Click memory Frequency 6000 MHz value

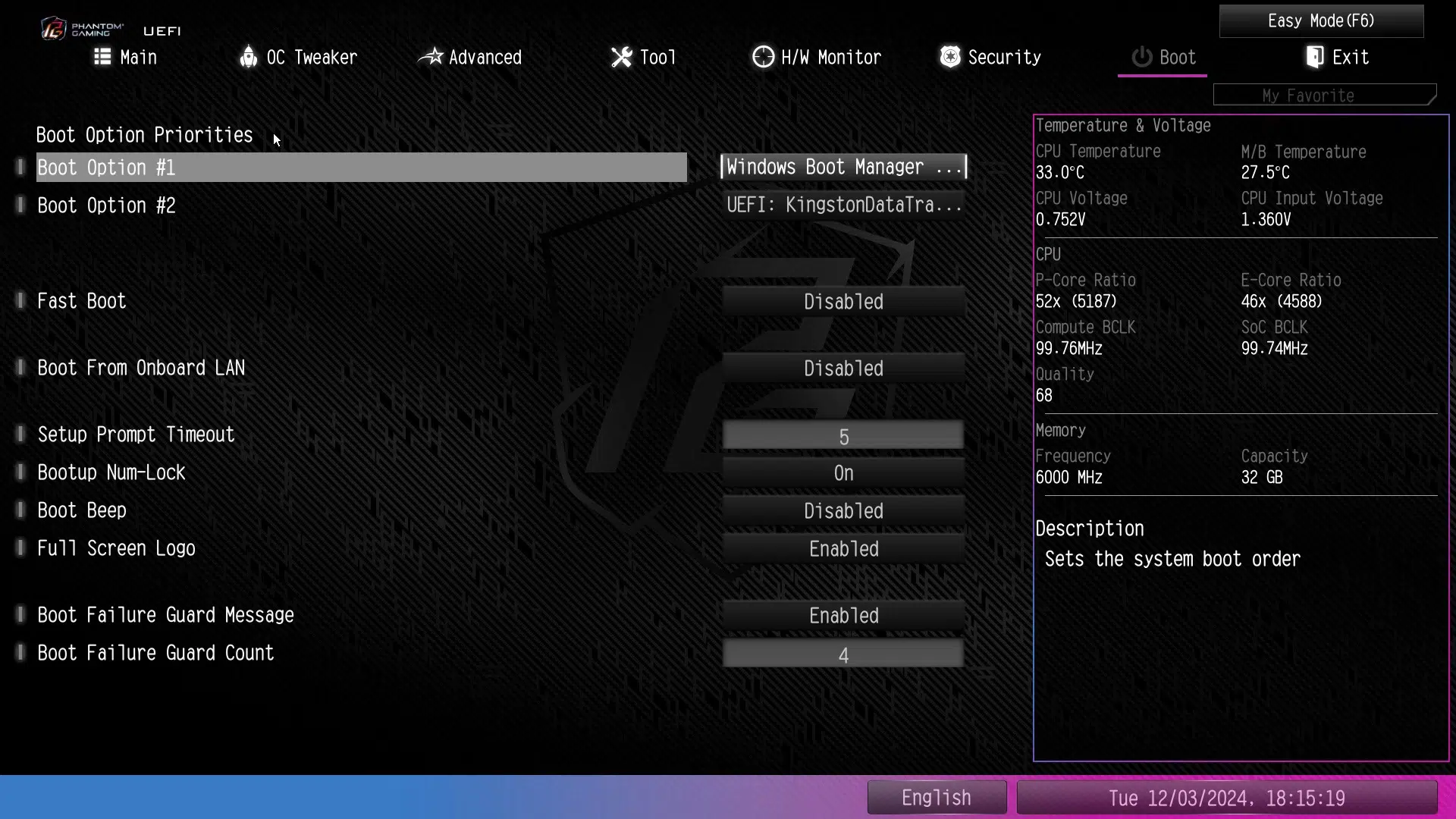coord(1069,477)
